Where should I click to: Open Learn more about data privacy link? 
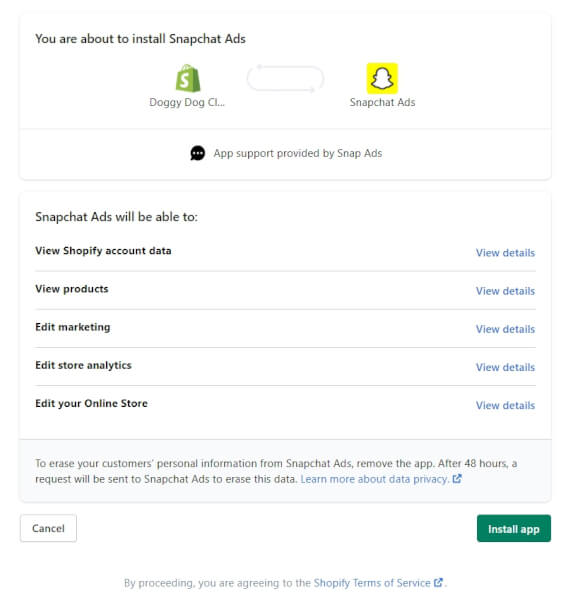[375, 479]
